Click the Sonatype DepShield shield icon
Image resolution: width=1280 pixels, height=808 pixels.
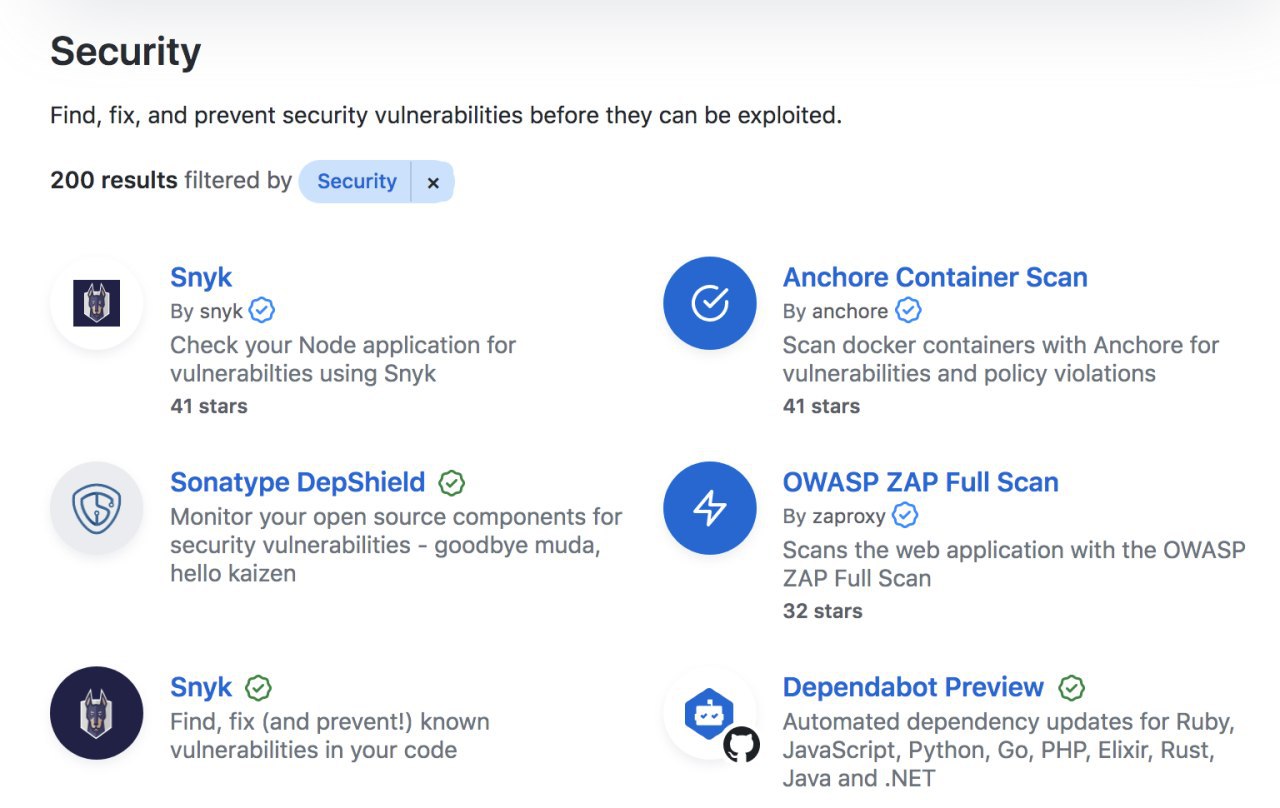click(97, 508)
